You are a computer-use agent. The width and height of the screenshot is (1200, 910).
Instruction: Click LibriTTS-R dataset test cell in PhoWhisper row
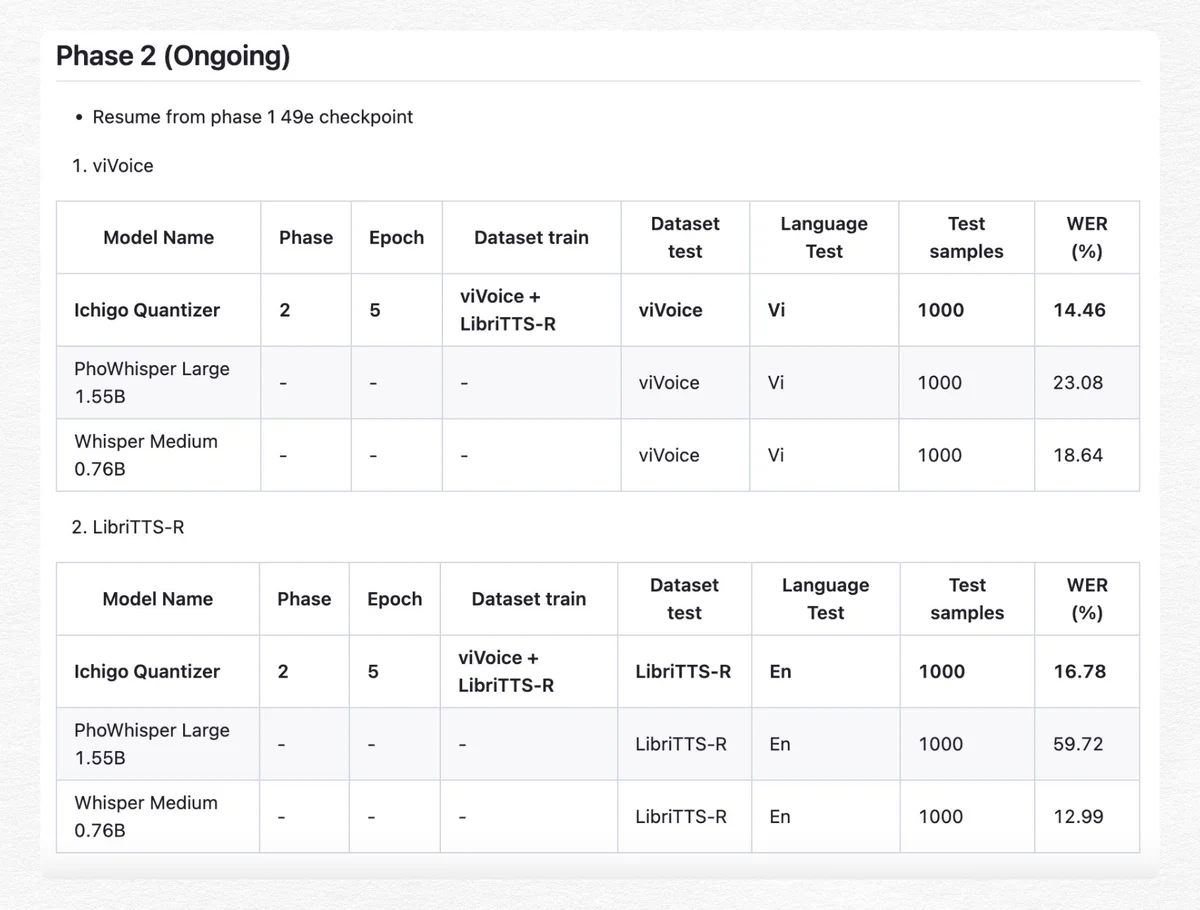click(681, 744)
